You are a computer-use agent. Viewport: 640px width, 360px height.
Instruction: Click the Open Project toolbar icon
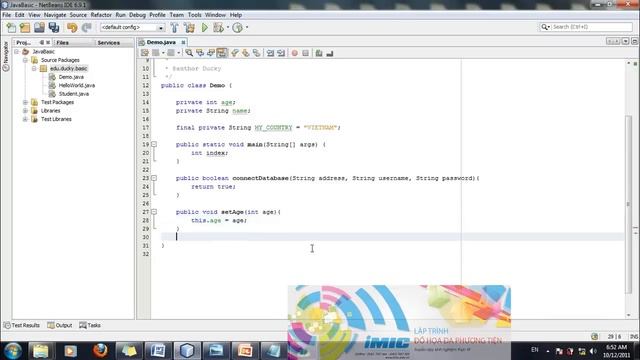pos(39,27)
